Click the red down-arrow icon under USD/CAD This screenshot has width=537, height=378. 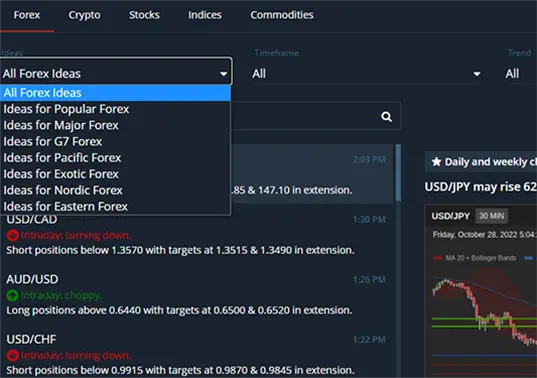(x=13, y=235)
